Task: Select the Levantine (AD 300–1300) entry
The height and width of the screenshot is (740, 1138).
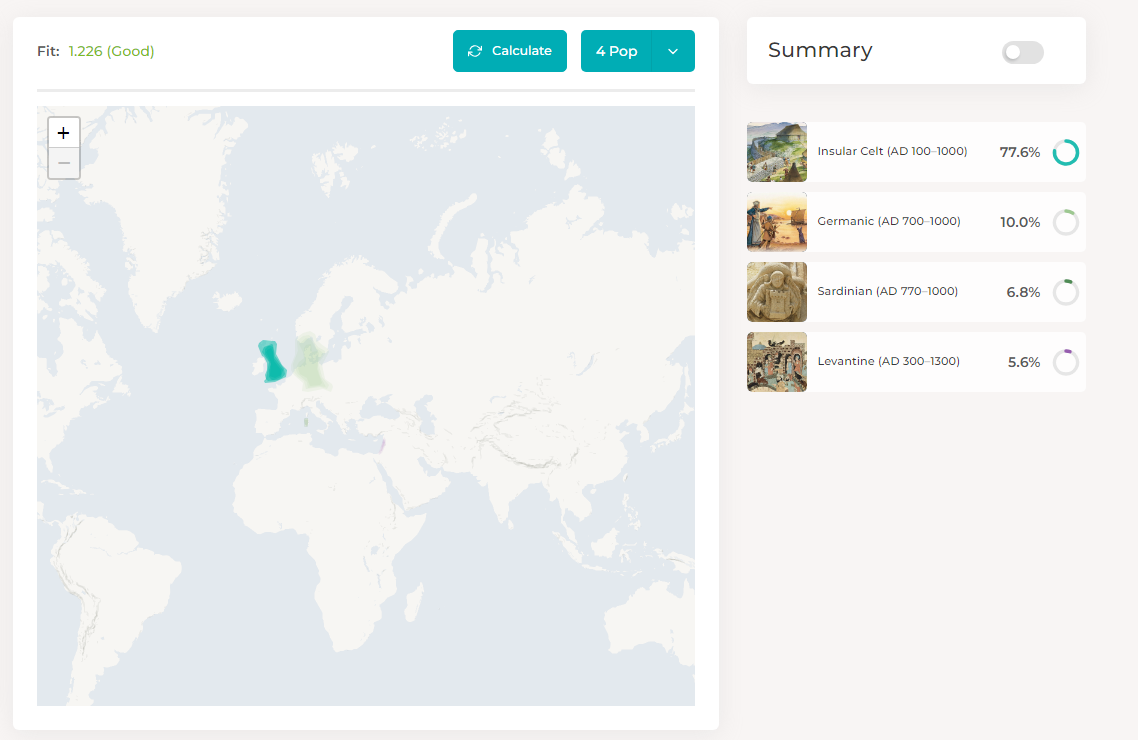Action: [x=916, y=362]
